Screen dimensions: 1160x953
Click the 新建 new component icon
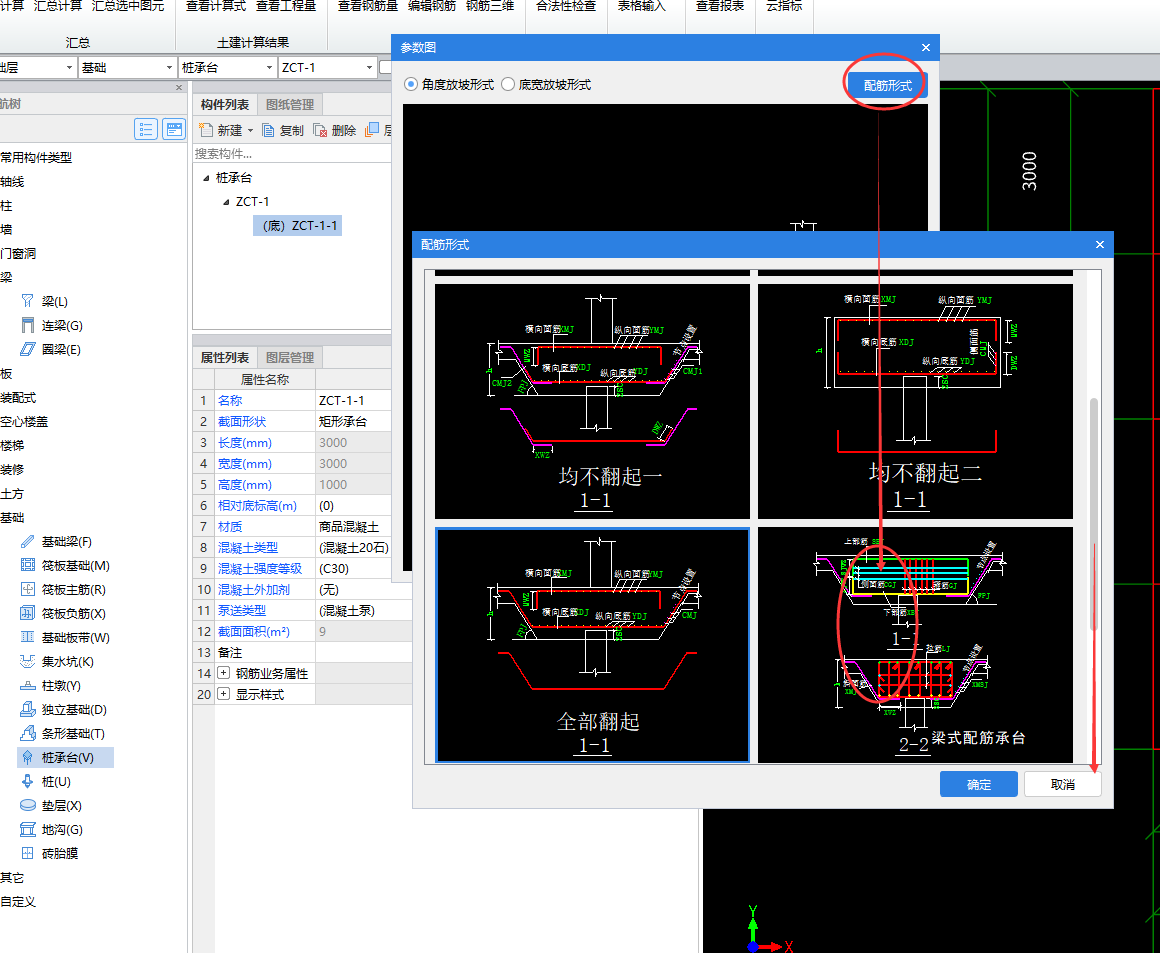coord(206,130)
